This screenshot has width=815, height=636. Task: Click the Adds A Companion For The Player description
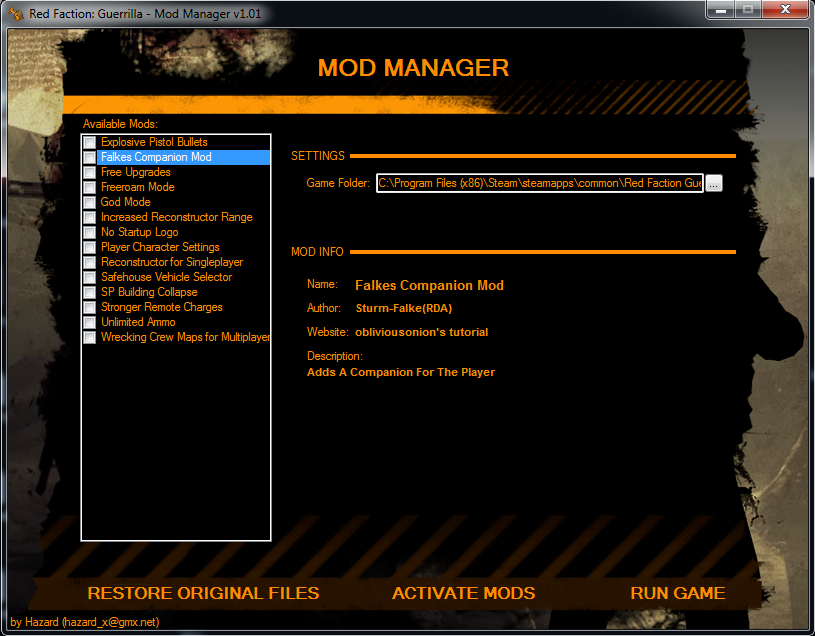click(x=401, y=373)
